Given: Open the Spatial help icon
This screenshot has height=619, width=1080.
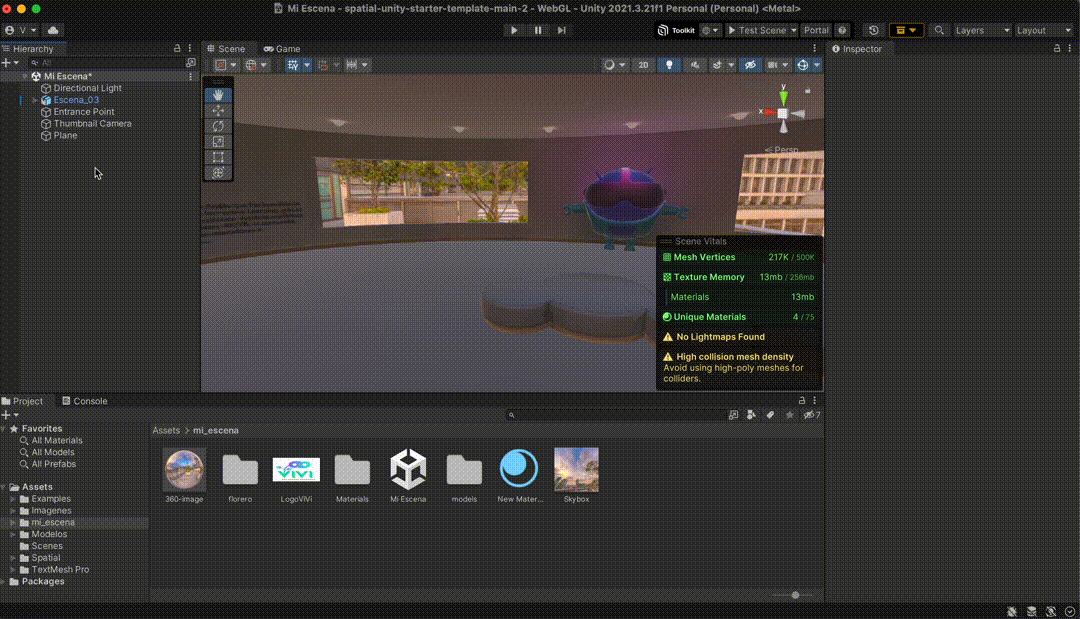Looking at the screenshot, I should coord(842,30).
